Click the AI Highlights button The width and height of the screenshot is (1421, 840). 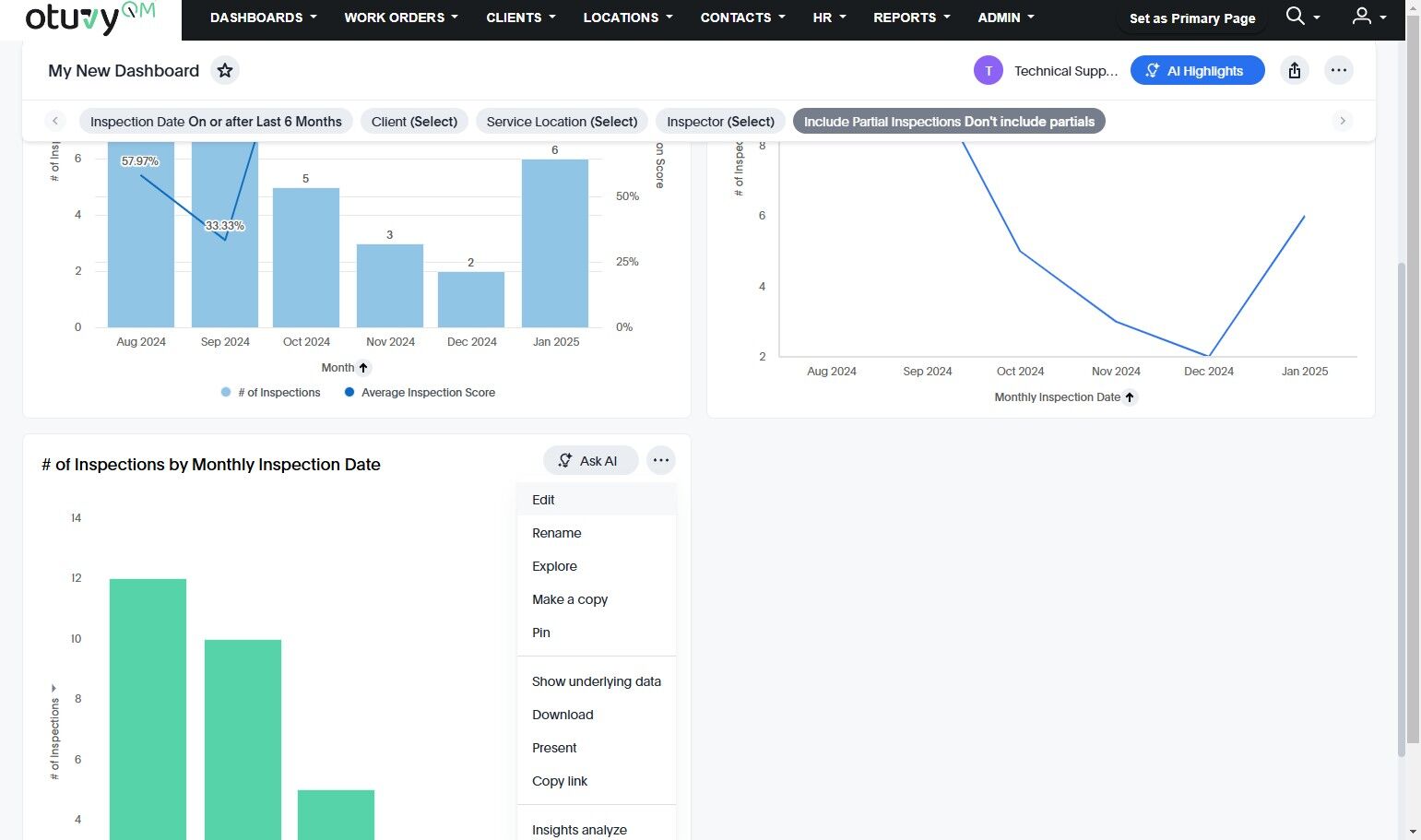(1197, 71)
